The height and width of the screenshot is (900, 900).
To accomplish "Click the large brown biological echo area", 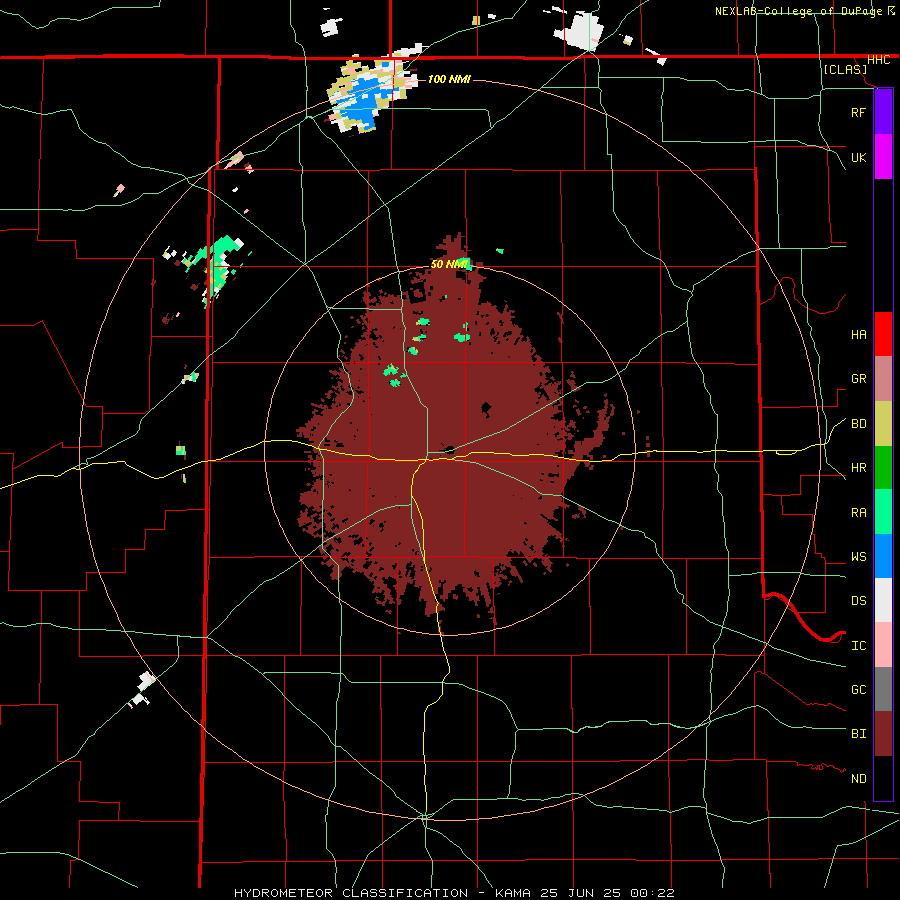I will tap(453, 436).
